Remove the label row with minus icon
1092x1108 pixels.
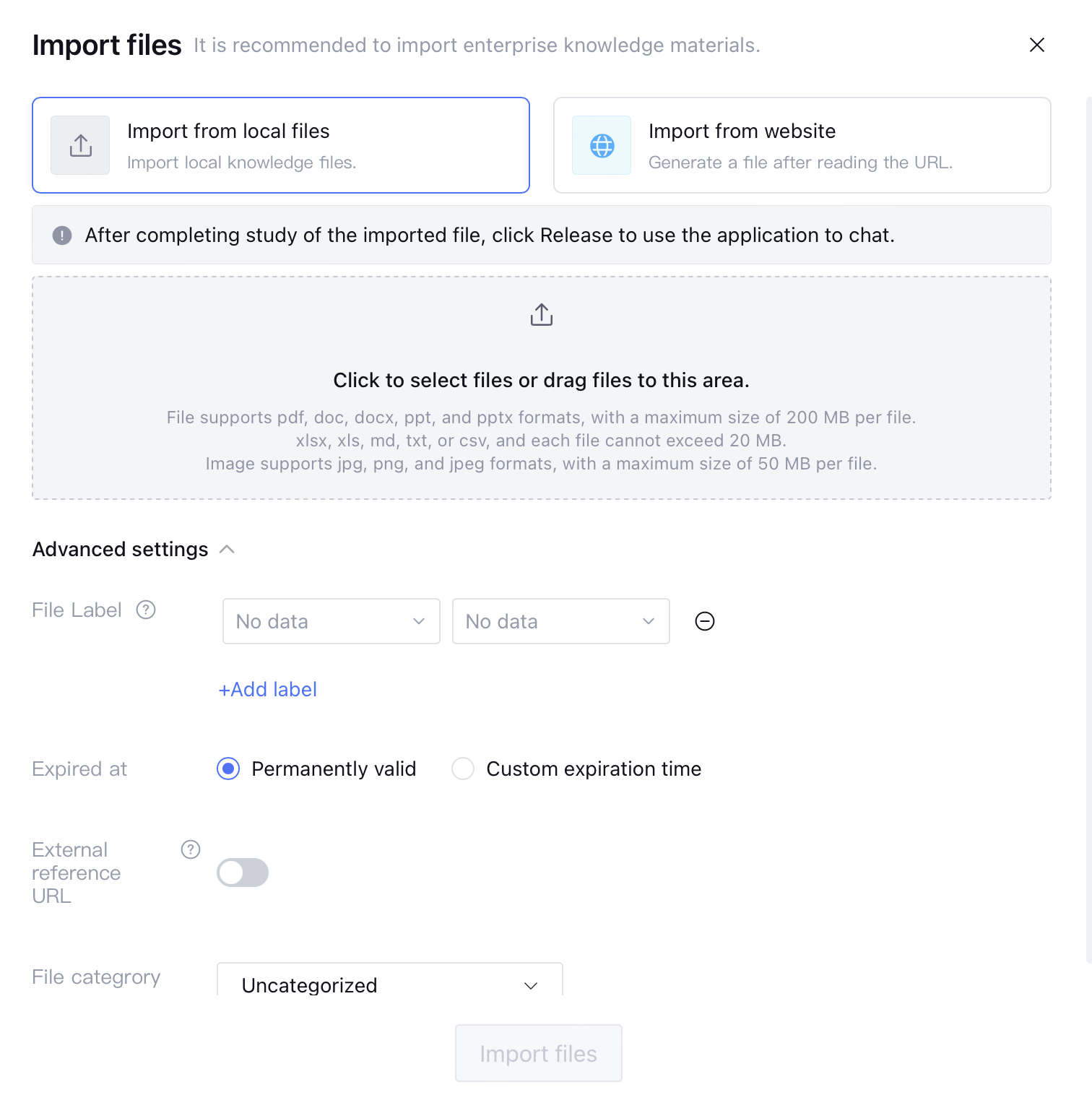pyautogui.click(x=704, y=621)
